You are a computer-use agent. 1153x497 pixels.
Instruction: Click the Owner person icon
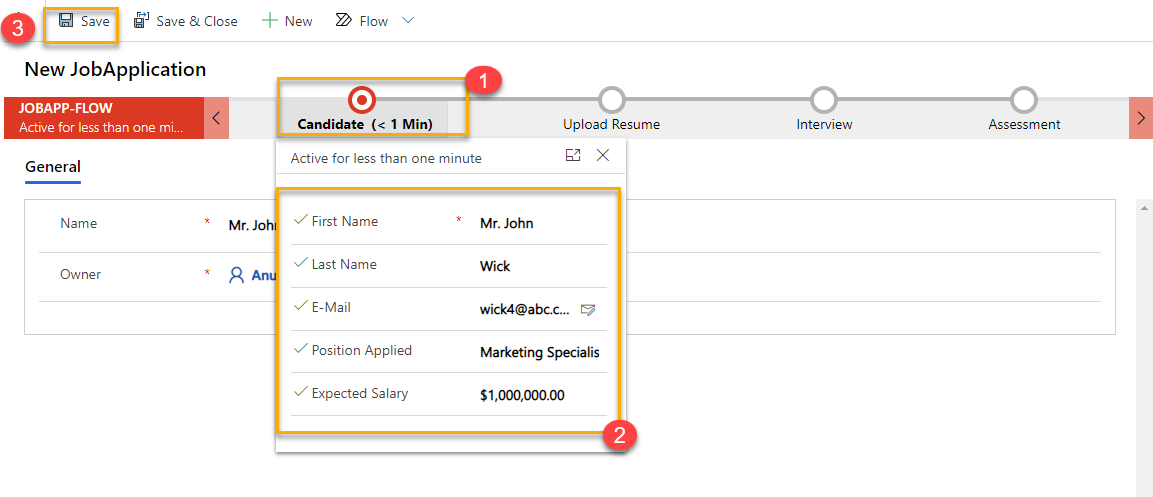[x=237, y=276]
